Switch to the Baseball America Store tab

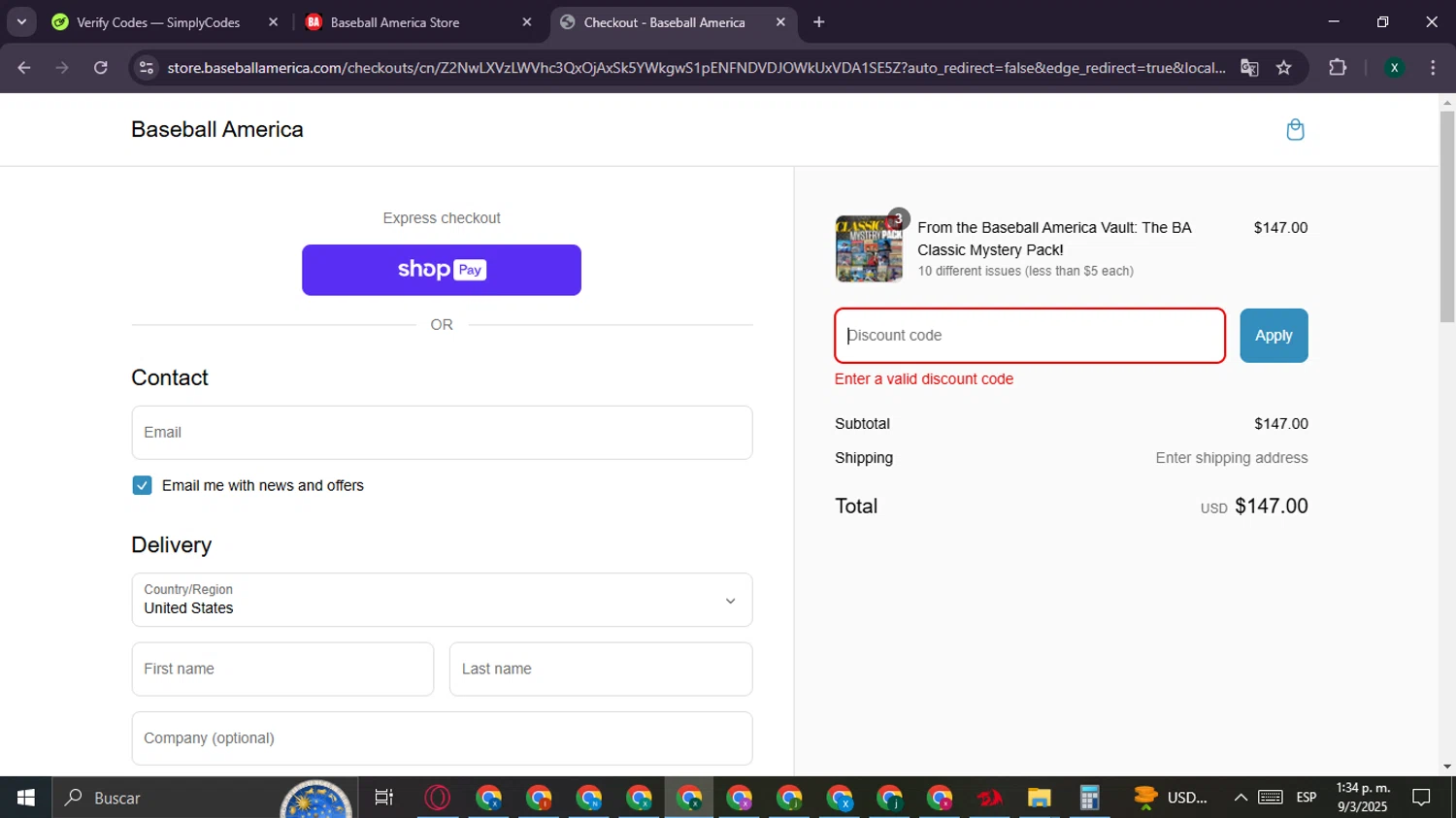(x=395, y=22)
